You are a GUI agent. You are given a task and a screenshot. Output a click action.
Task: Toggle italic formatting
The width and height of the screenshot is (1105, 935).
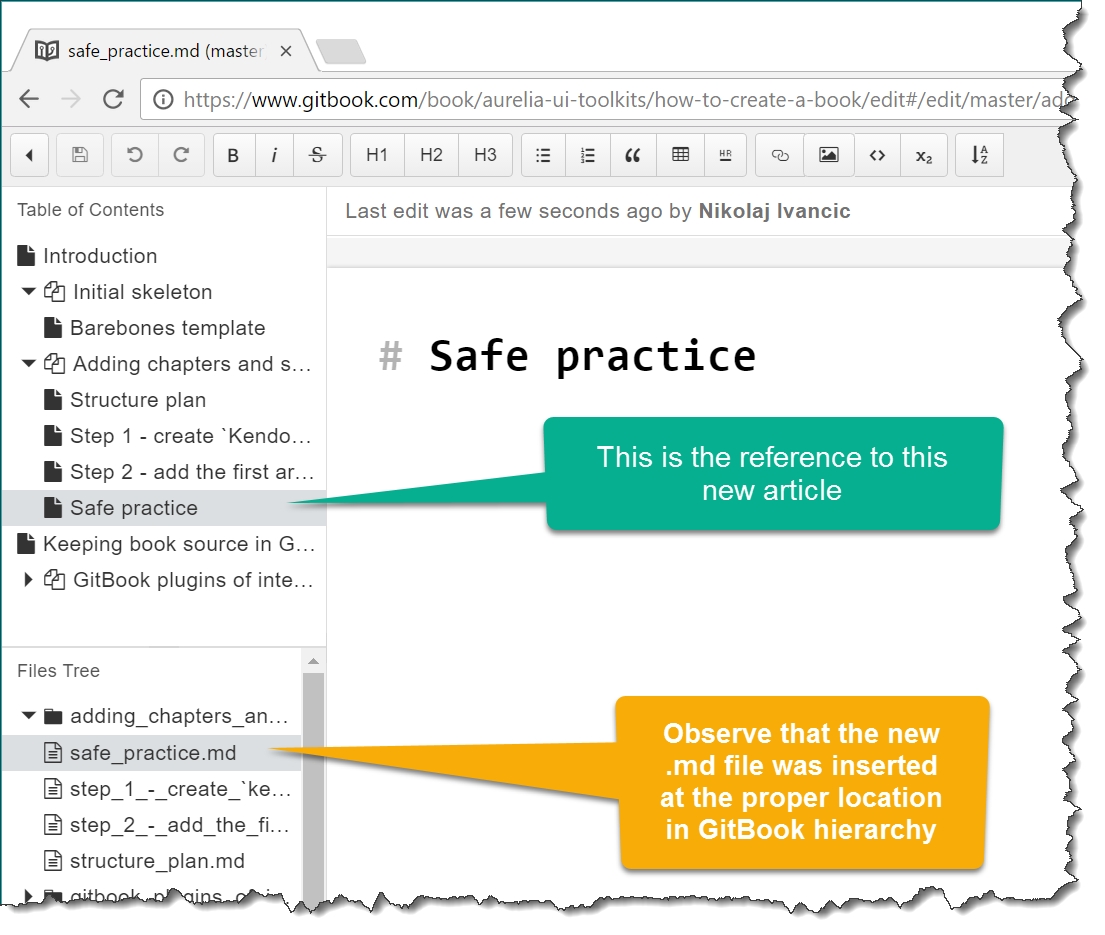274,155
